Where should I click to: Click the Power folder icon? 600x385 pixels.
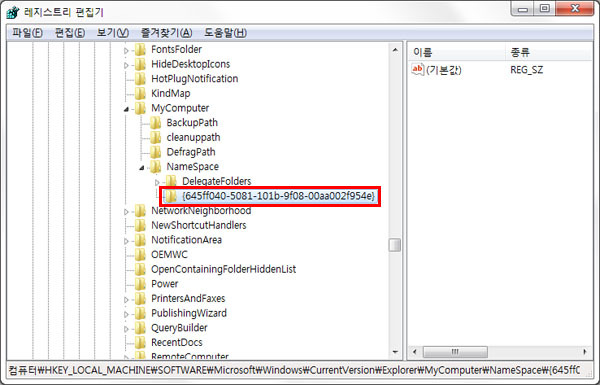(x=140, y=284)
